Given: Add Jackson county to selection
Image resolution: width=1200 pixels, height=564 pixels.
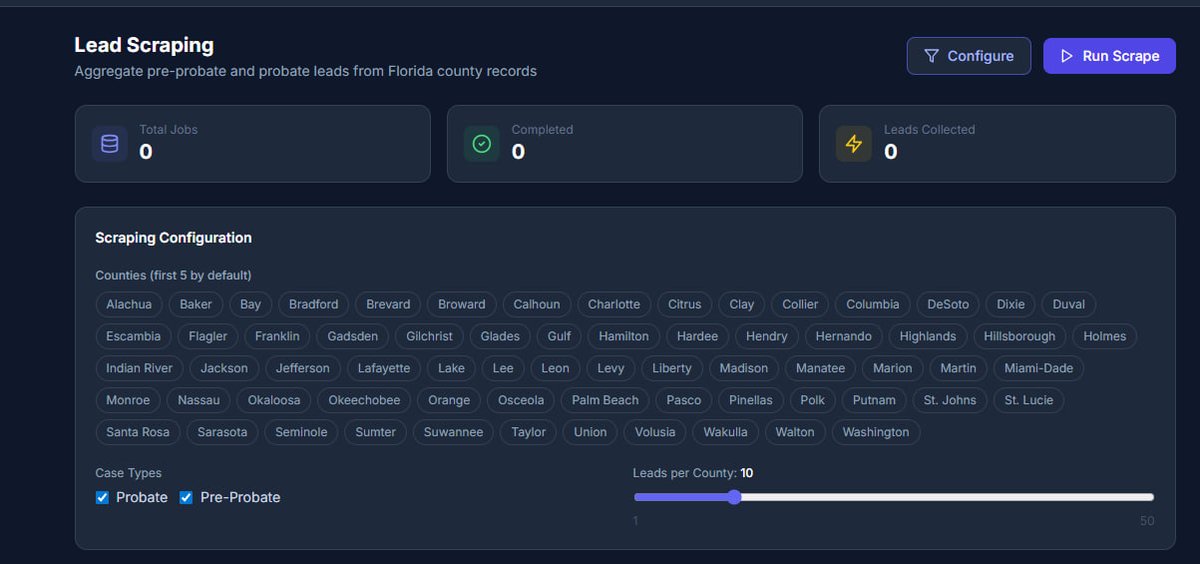Looking at the screenshot, I should [x=224, y=368].
